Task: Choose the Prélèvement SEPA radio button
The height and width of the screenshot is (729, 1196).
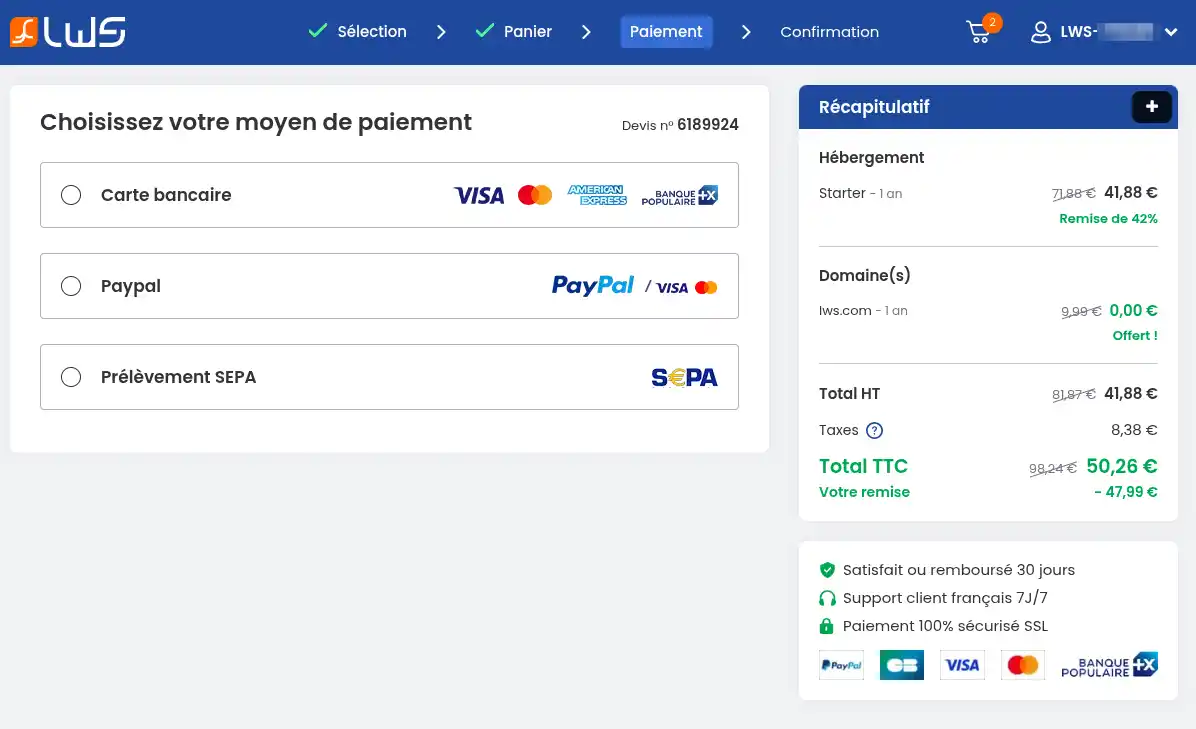Action: click(71, 377)
